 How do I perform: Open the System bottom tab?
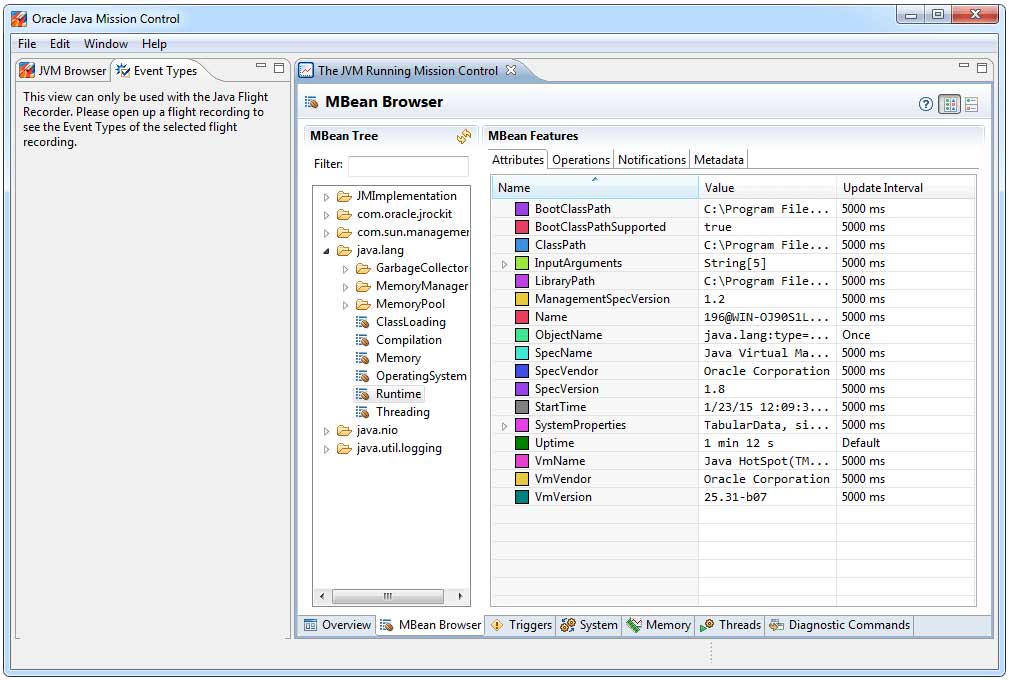pos(589,625)
